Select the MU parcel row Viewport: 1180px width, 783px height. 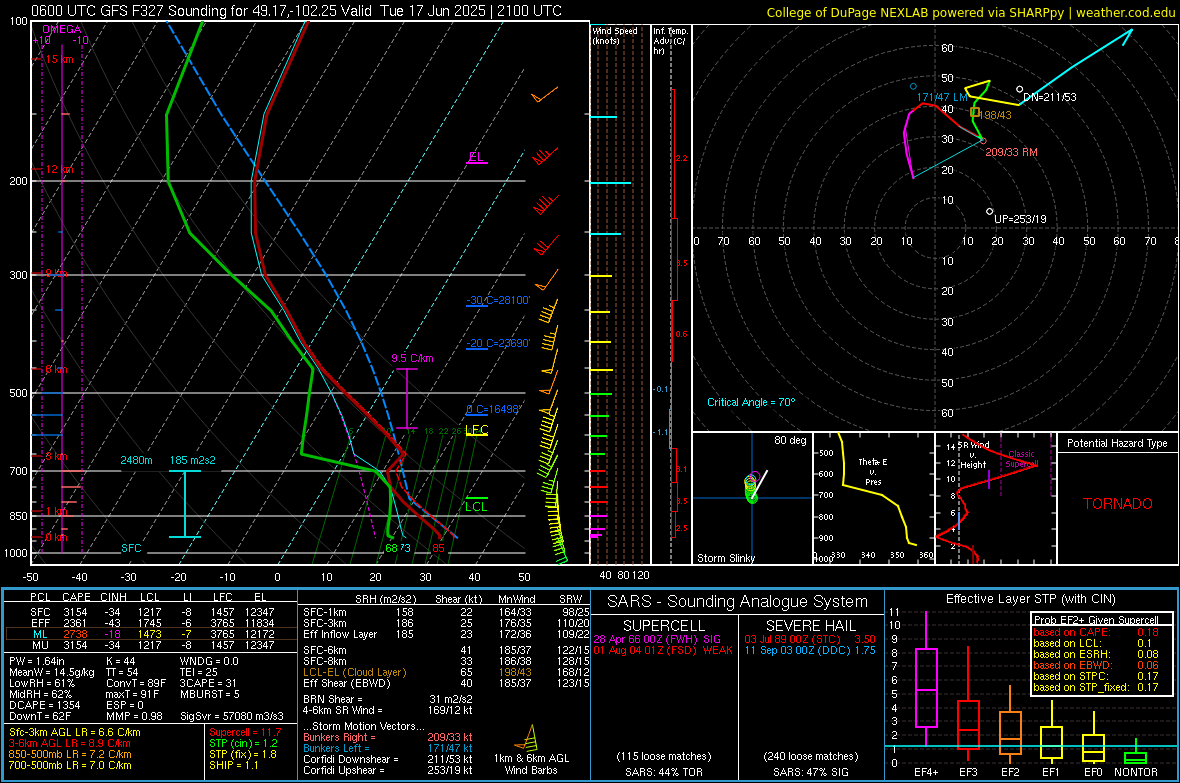[x=152, y=644]
